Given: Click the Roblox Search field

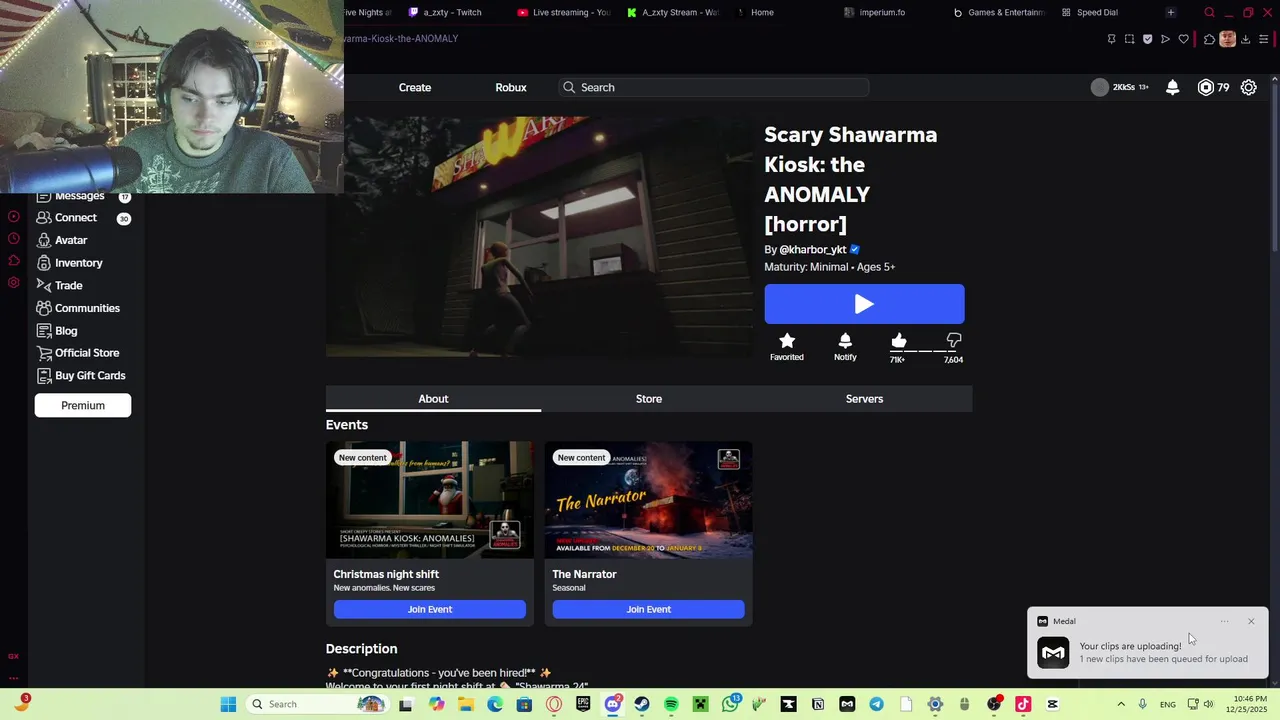Looking at the screenshot, I should (x=713, y=87).
